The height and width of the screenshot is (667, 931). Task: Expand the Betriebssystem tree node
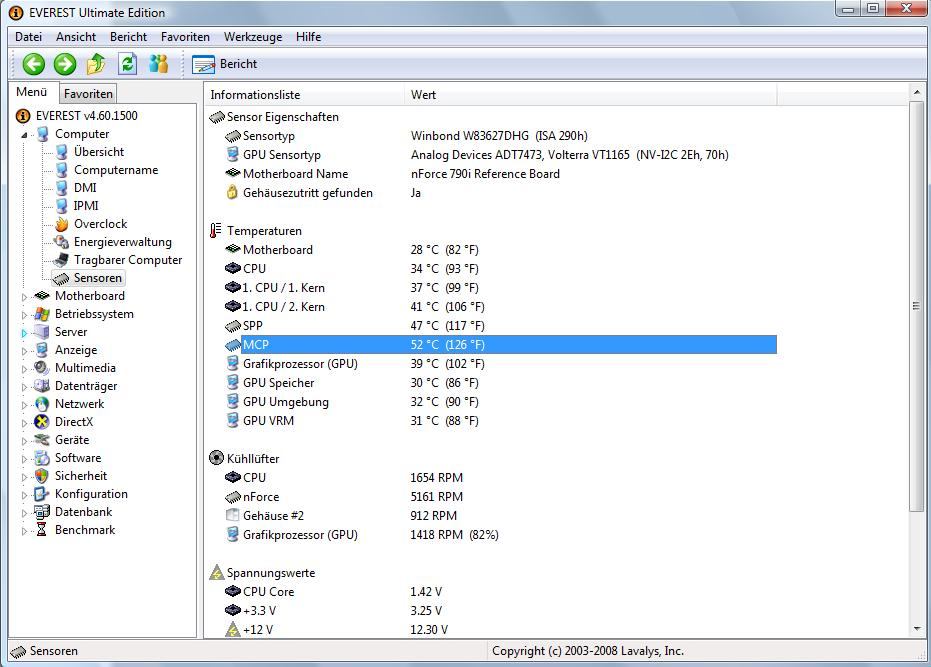click(x=24, y=315)
